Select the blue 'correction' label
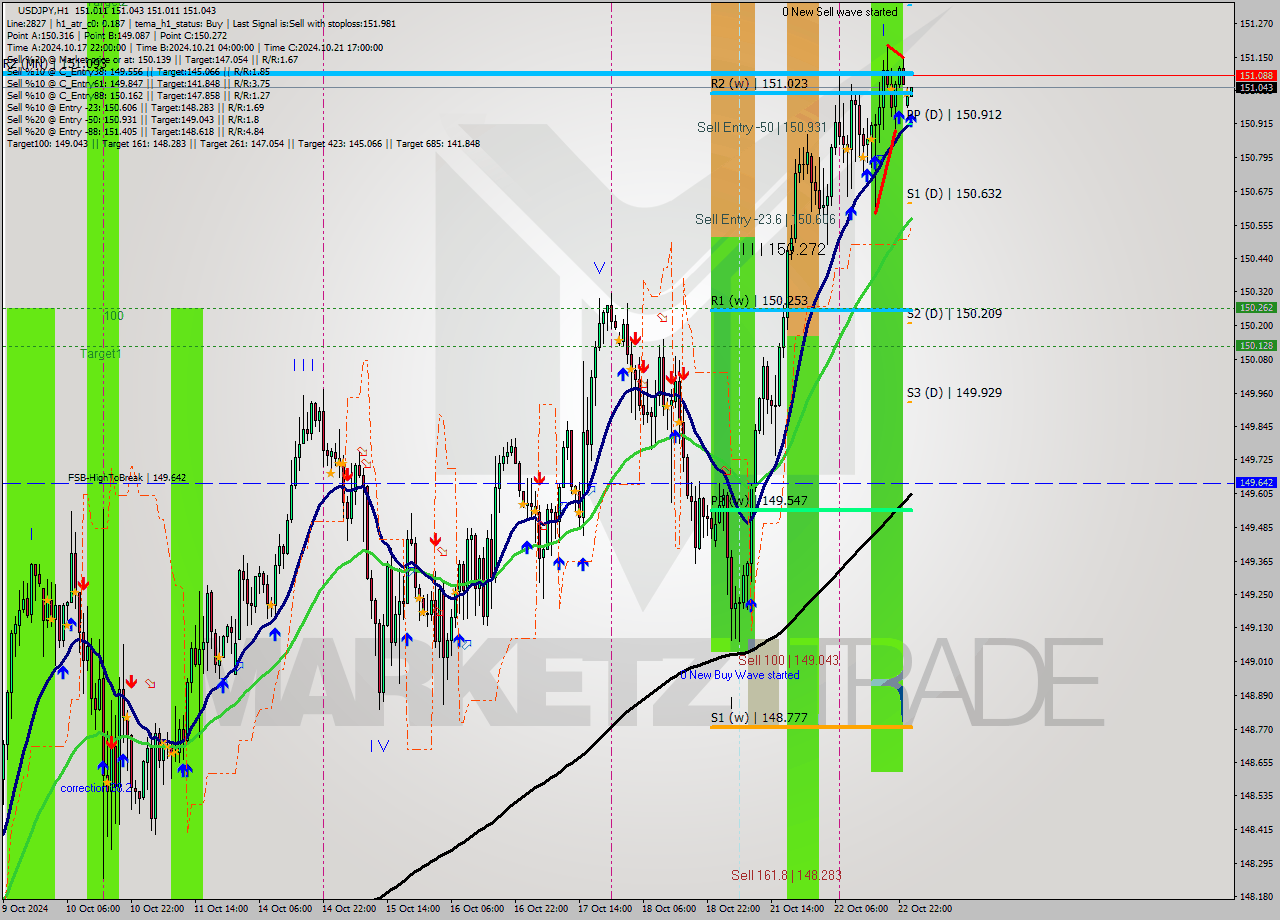 click(x=97, y=788)
